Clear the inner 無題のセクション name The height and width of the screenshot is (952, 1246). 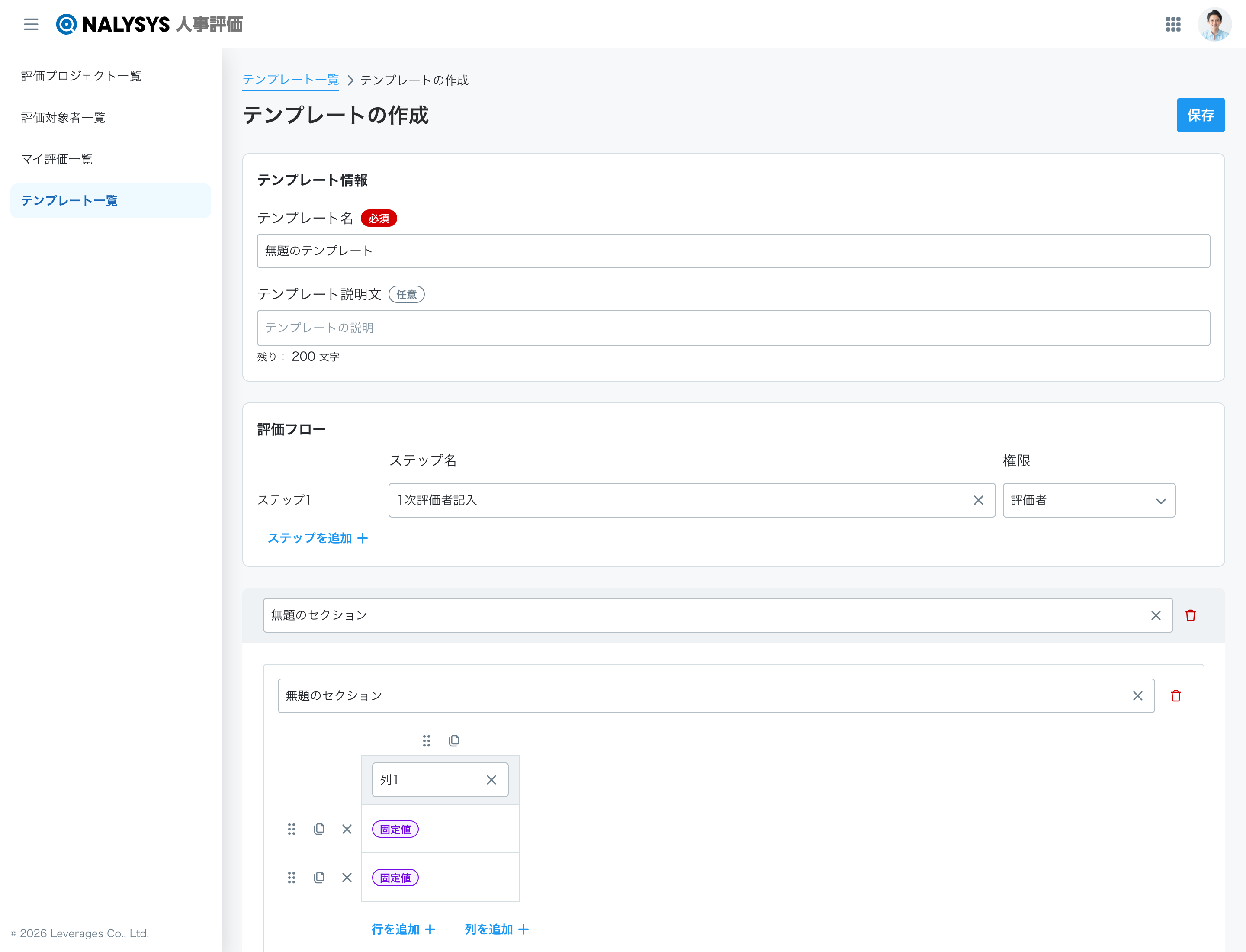(x=1137, y=696)
